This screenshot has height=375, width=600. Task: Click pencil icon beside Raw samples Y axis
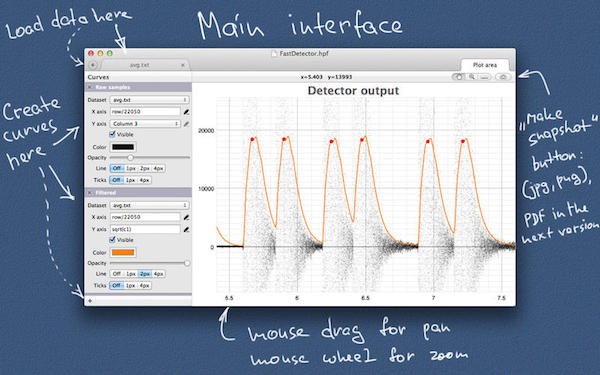point(186,124)
